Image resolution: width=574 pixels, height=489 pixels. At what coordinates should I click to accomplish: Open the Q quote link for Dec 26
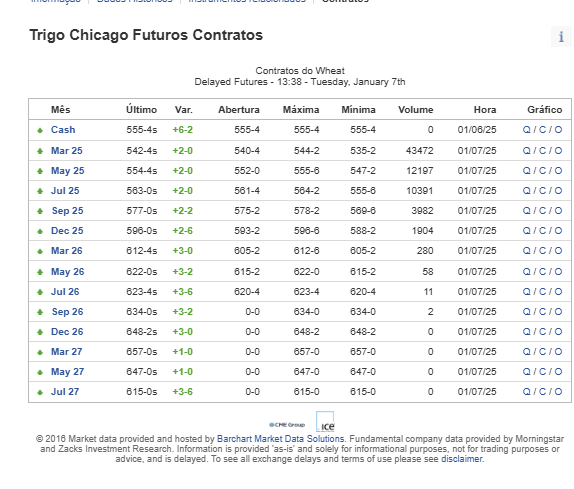tap(526, 332)
